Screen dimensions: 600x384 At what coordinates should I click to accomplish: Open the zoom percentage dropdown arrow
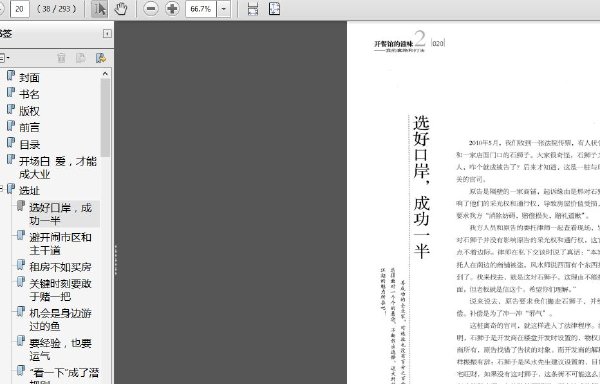(x=224, y=9)
